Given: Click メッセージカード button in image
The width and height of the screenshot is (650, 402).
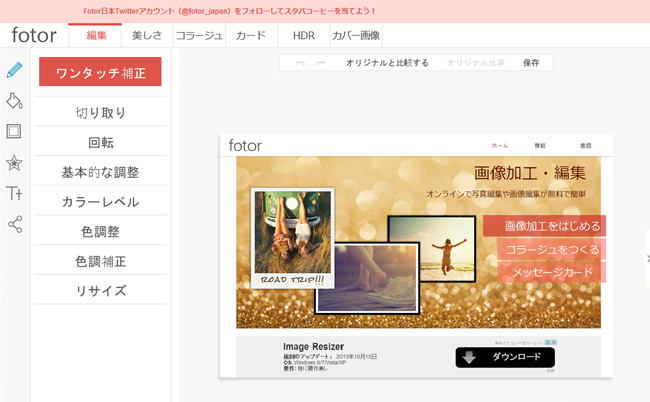Looking at the screenshot, I should pyautogui.click(x=551, y=272).
